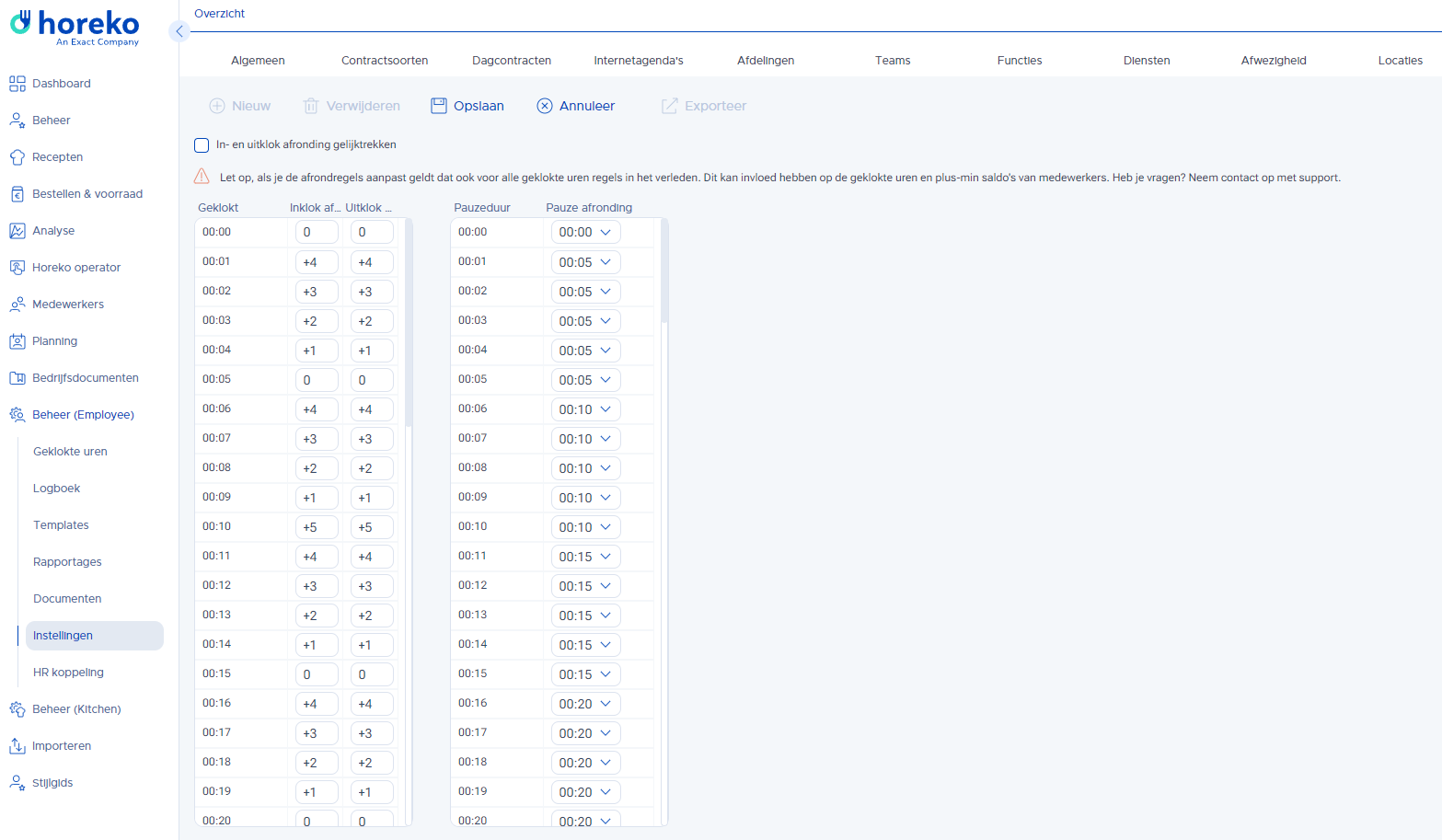
Task: Collapse sidebar with the chevron arrow
Action: coord(179,31)
